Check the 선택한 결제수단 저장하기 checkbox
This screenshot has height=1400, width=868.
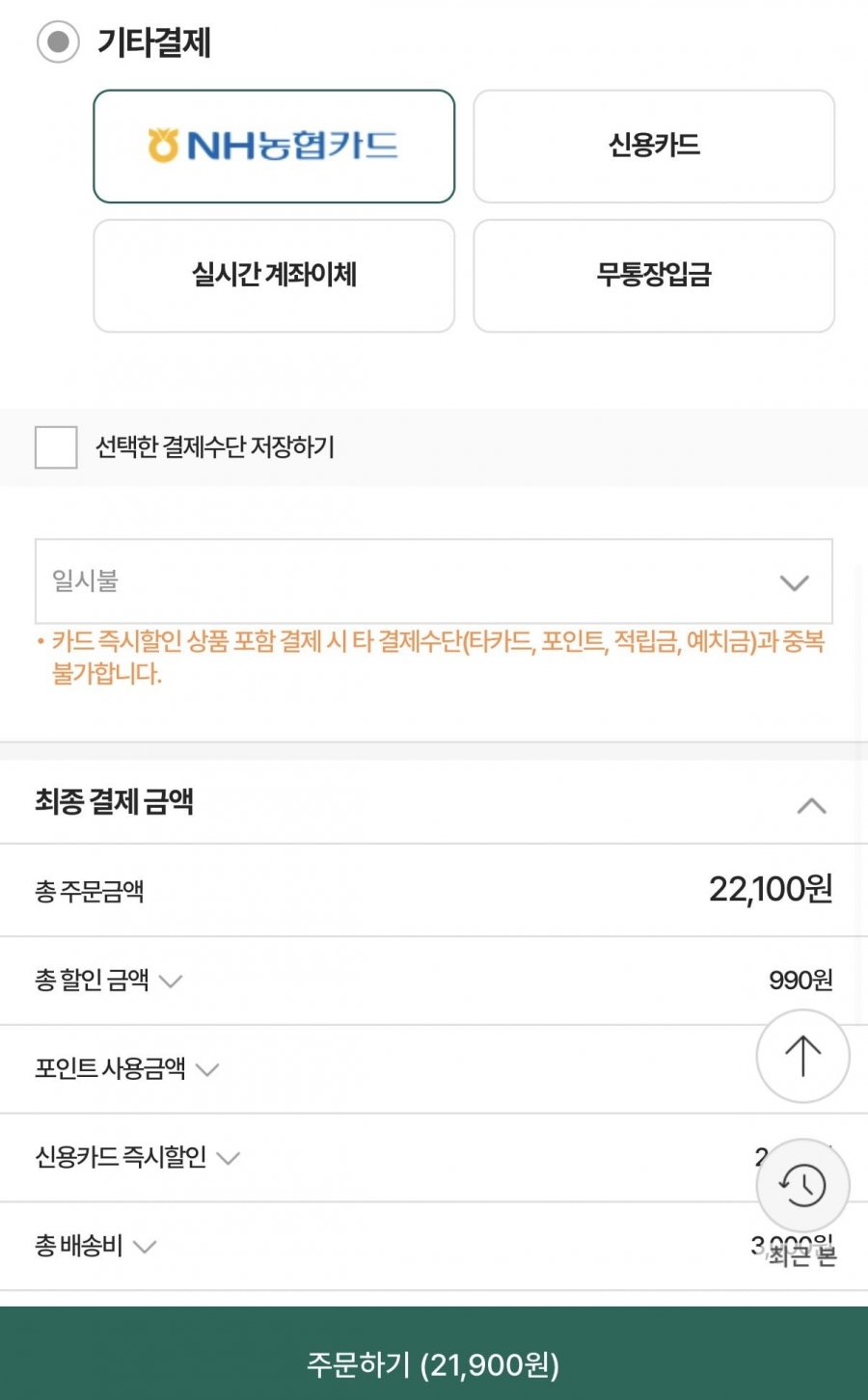[56, 447]
